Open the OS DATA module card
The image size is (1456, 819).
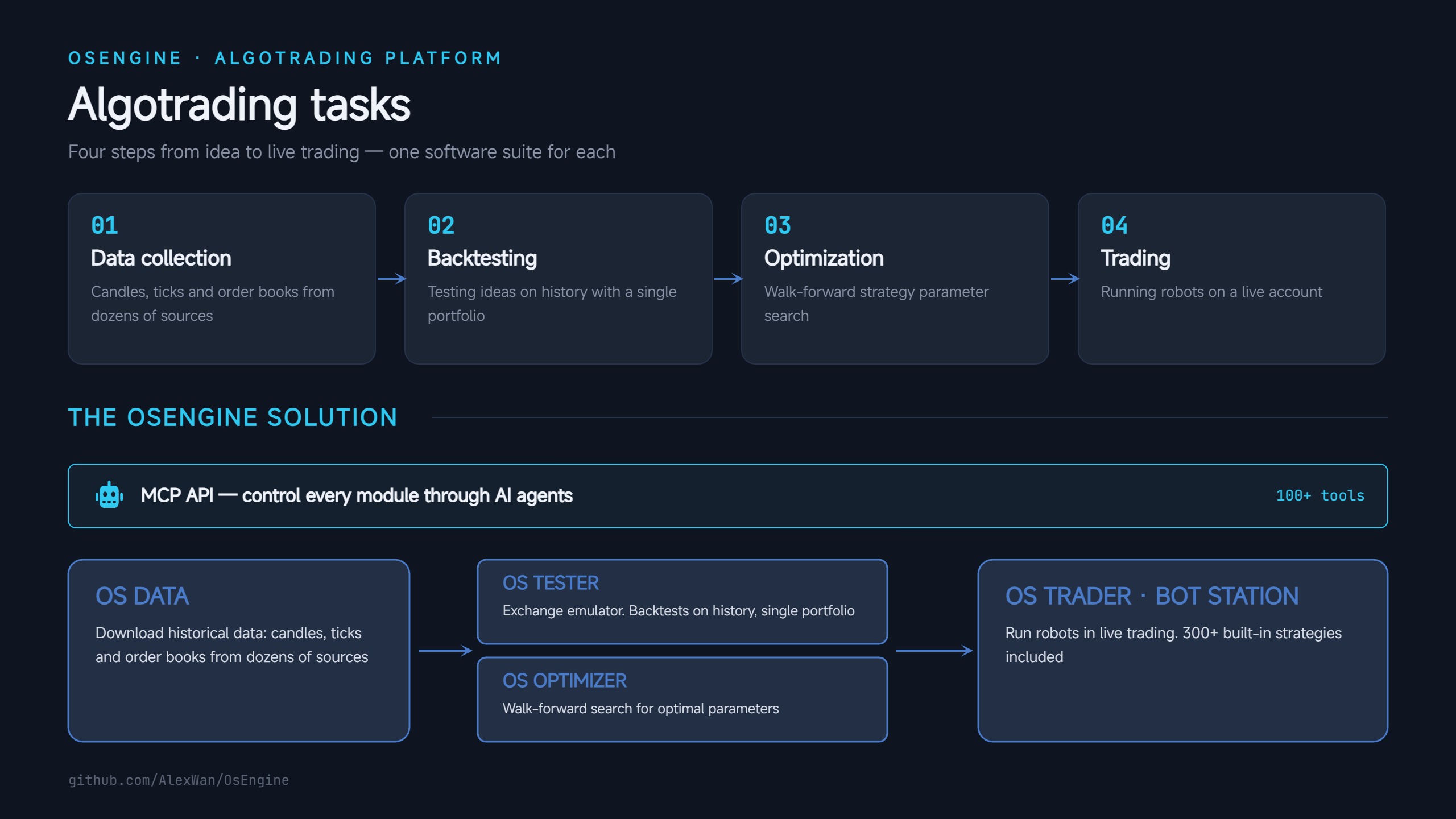pyautogui.click(x=239, y=651)
